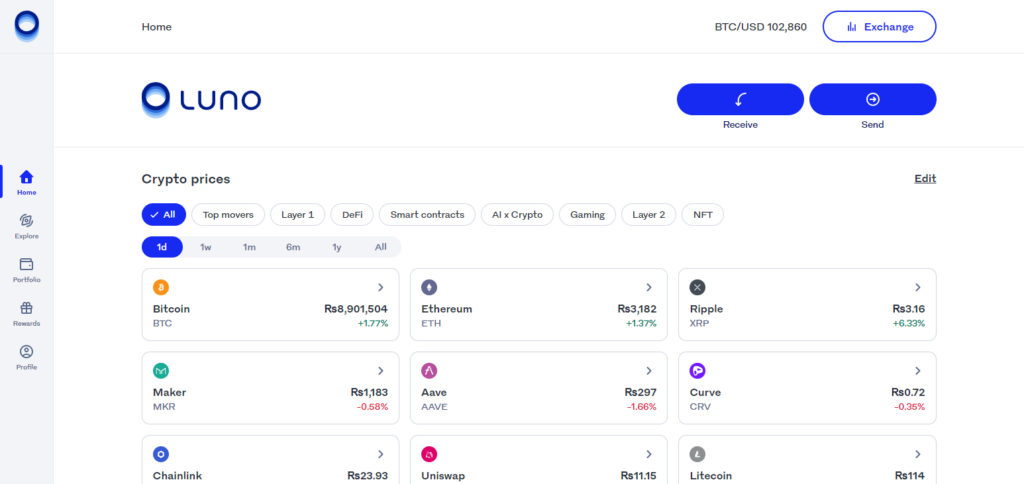1024x484 pixels.
Task: Click the Uniswap coin icon
Action: (x=429, y=455)
